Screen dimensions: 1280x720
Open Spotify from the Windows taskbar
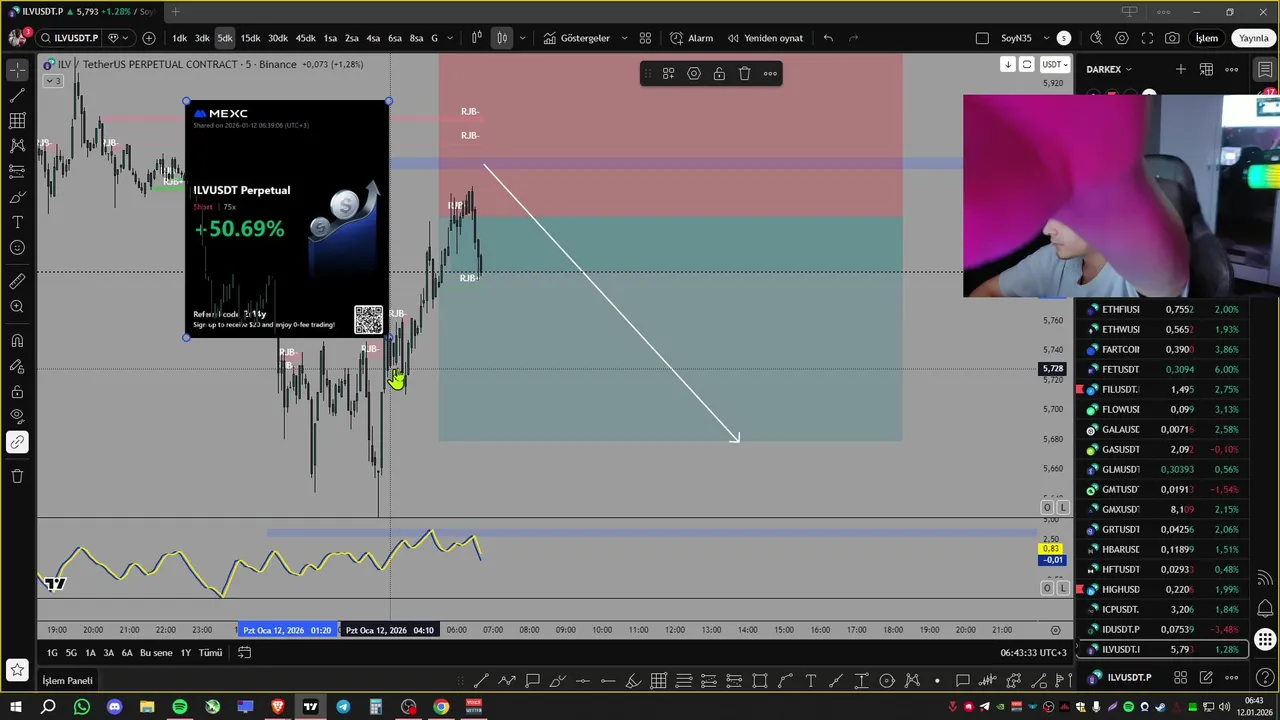180,707
